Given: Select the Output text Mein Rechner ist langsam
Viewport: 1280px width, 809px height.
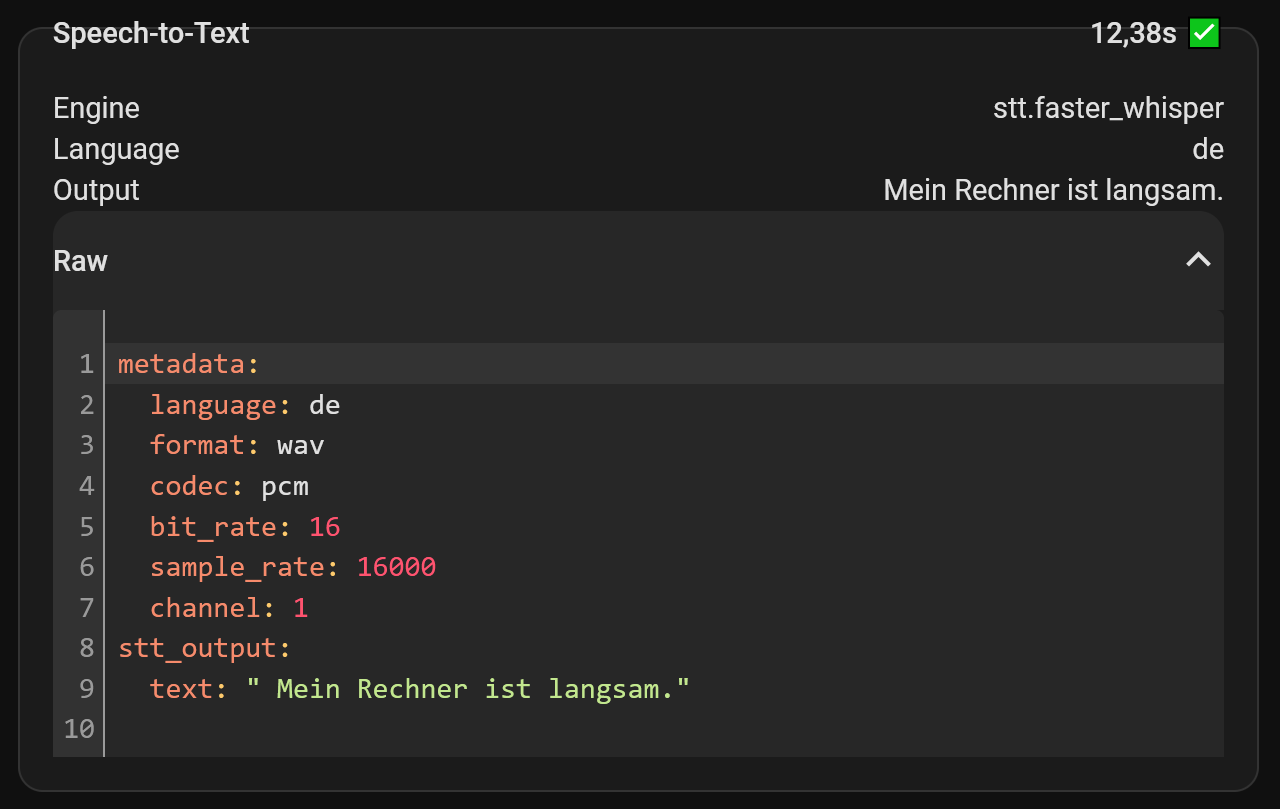Looking at the screenshot, I should 1053,190.
